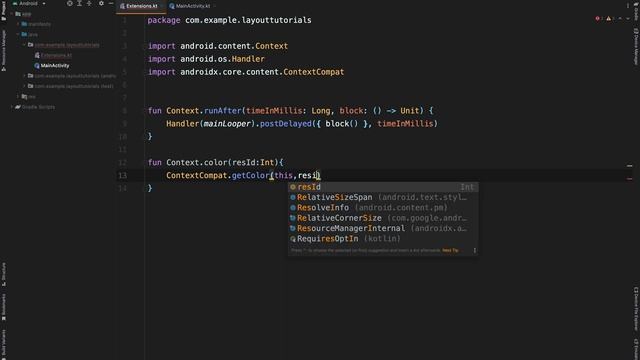The image size is (640, 360).
Task: Open the Resource Manager side panel
Action: tap(4, 50)
